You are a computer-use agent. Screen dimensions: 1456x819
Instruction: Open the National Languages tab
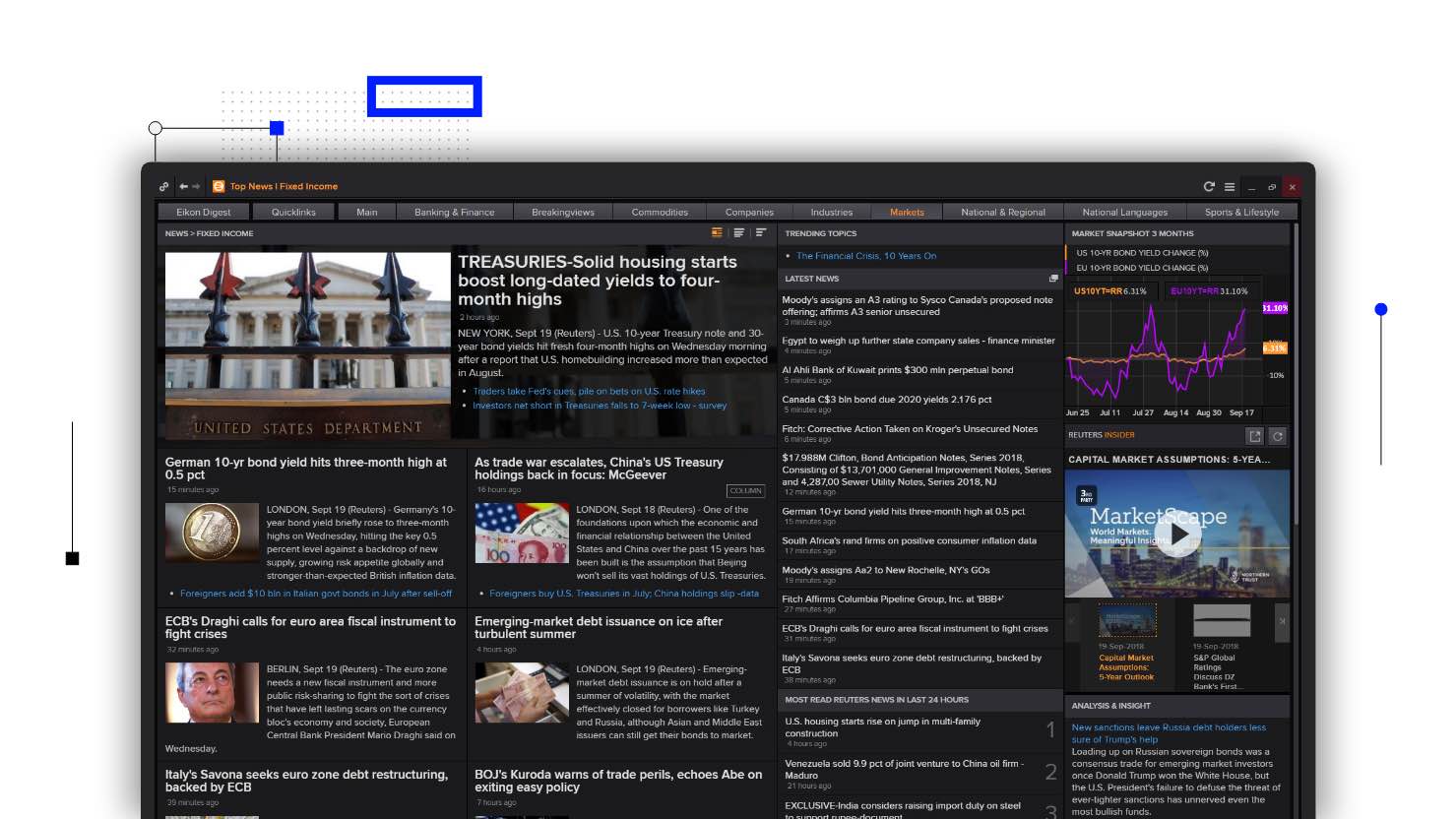(x=1125, y=212)
